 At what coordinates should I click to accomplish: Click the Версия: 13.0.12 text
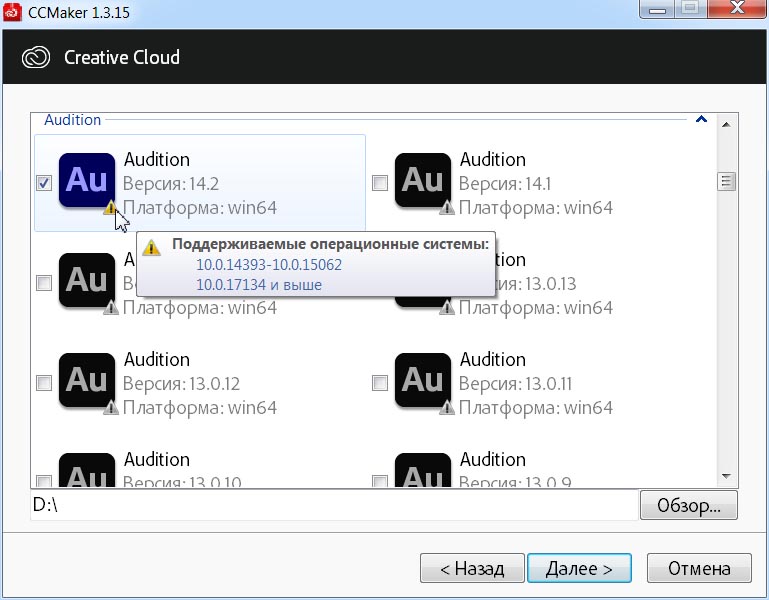pyautogui.click(x=181, y=384)
